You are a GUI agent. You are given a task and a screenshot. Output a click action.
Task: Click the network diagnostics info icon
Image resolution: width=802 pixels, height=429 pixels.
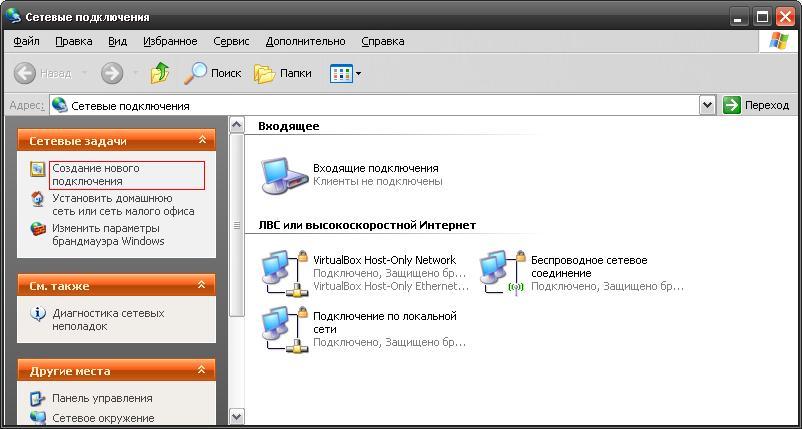[x=38, y=313]
